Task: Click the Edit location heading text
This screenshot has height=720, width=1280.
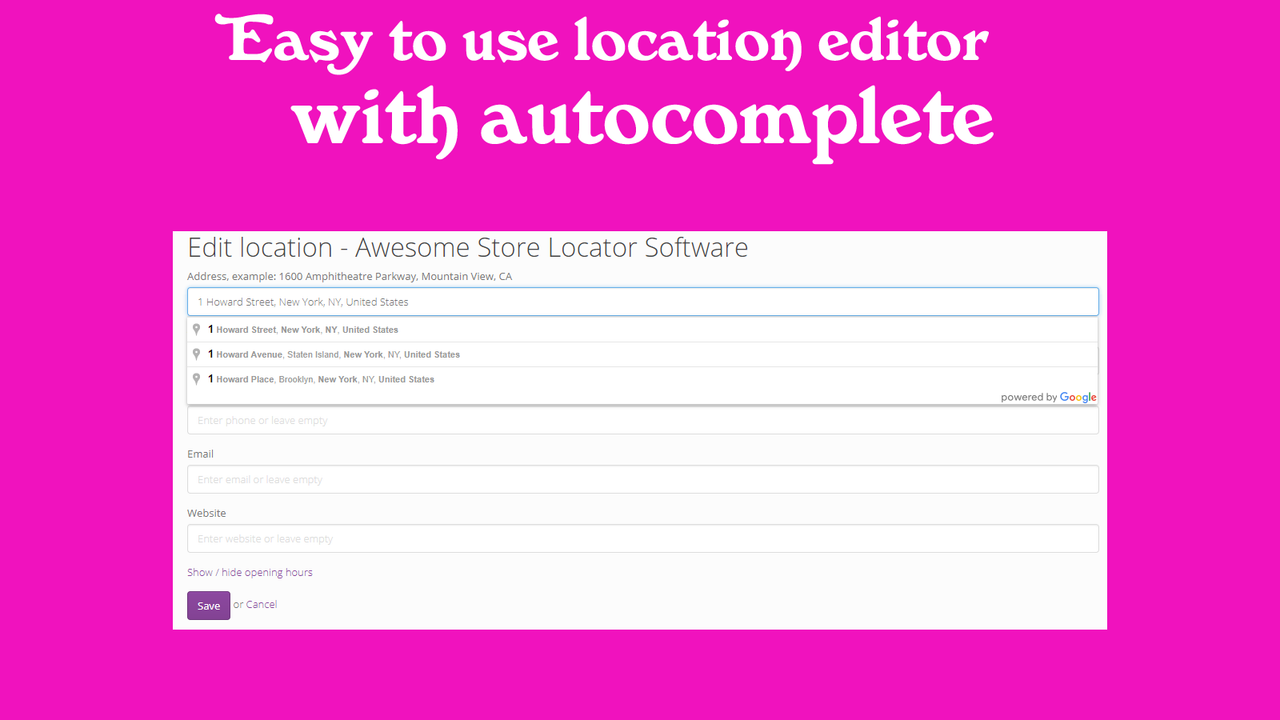Action: click(x=466, y=247)
